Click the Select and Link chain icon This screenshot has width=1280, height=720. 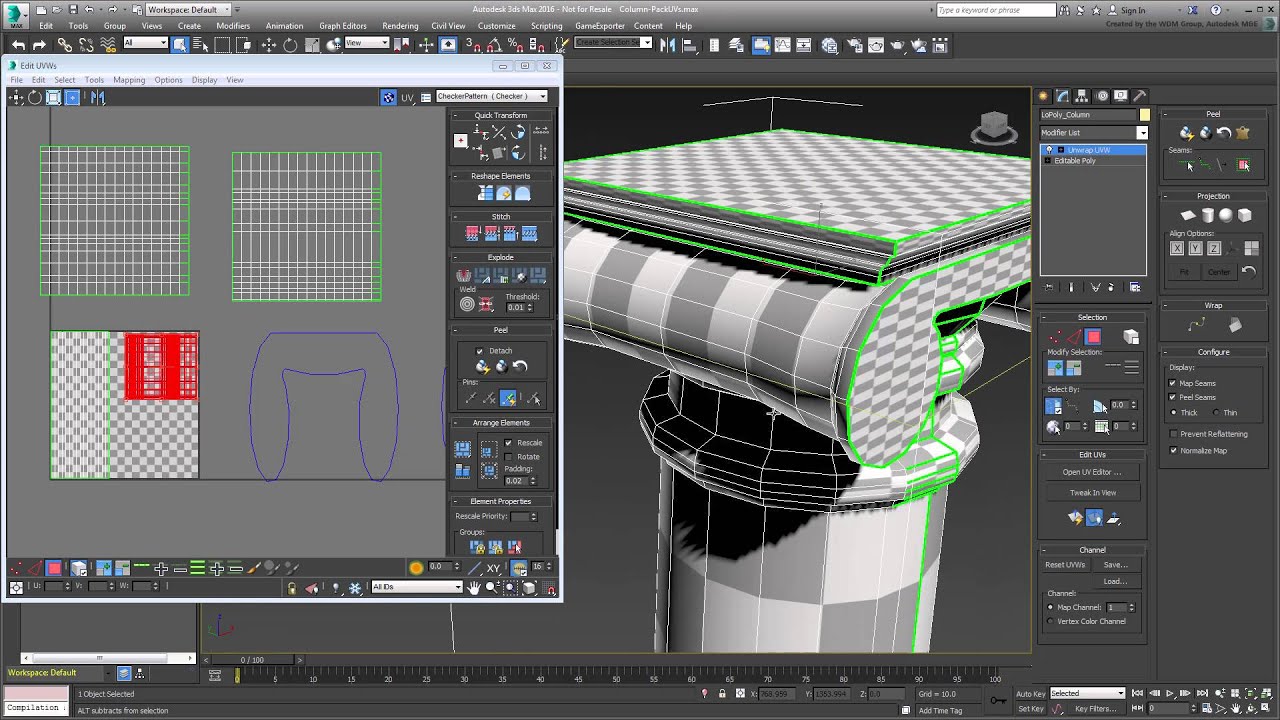tap(65, 45)
